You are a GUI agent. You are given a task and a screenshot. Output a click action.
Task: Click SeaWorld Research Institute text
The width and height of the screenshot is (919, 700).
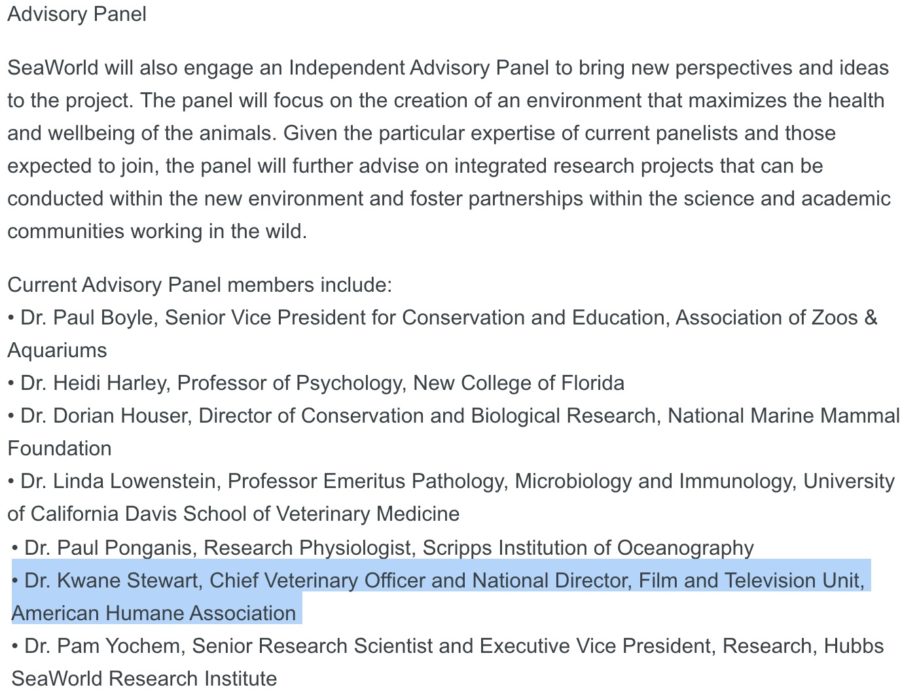(144, 678)
